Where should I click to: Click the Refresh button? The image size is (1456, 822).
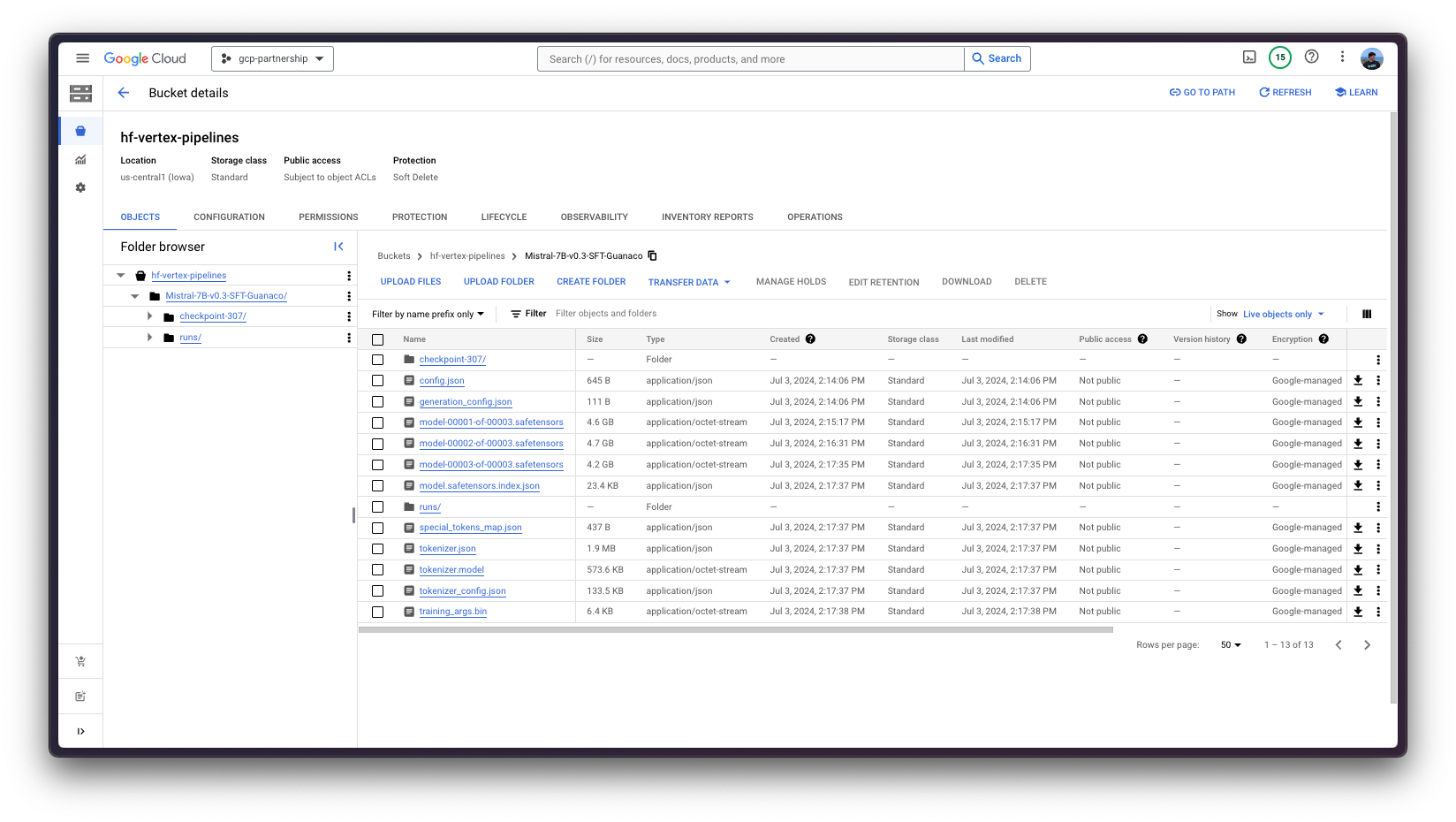coord(1285,93)
